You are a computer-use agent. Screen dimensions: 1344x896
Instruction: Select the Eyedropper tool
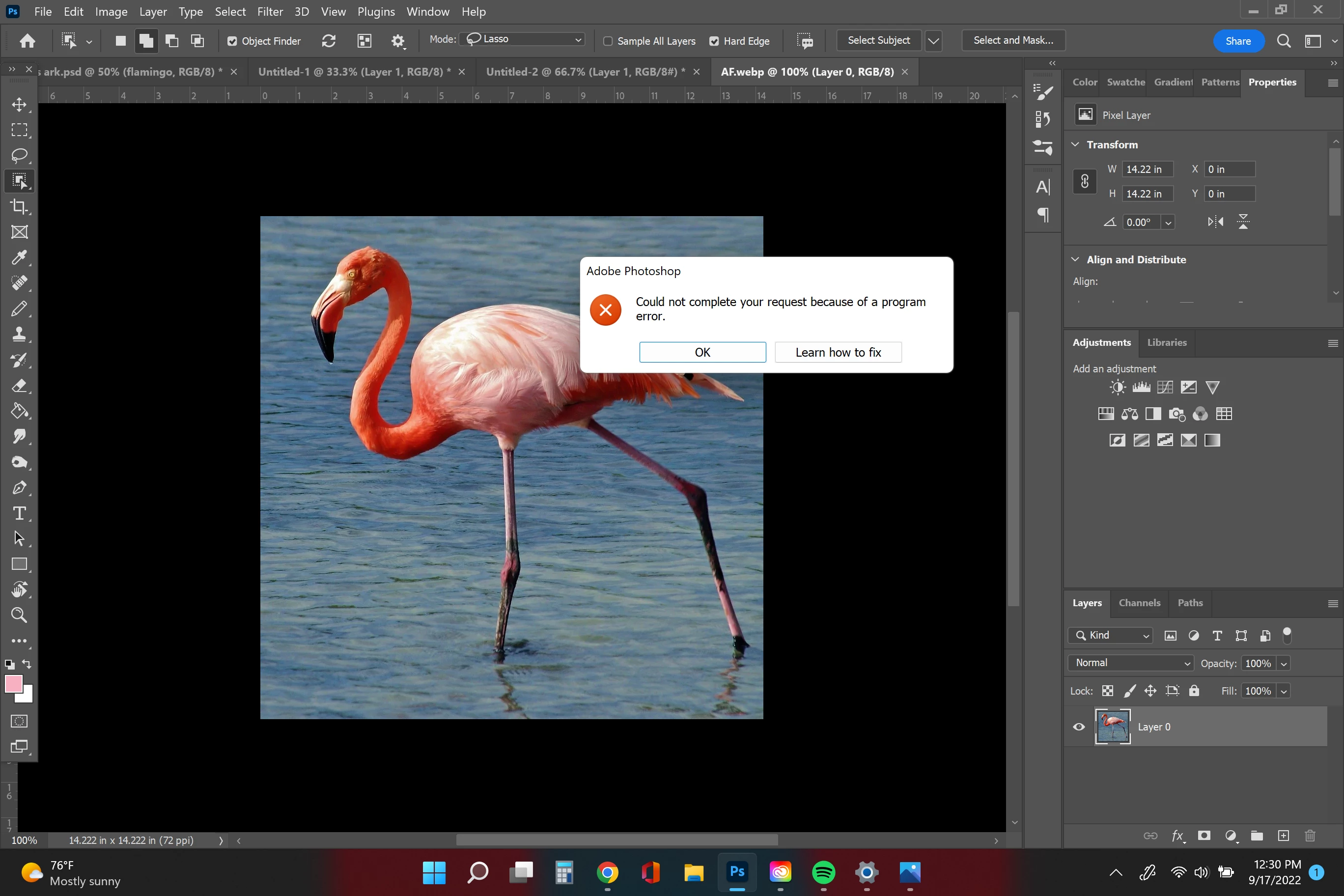pyautogui.click(x=20, y=258)
